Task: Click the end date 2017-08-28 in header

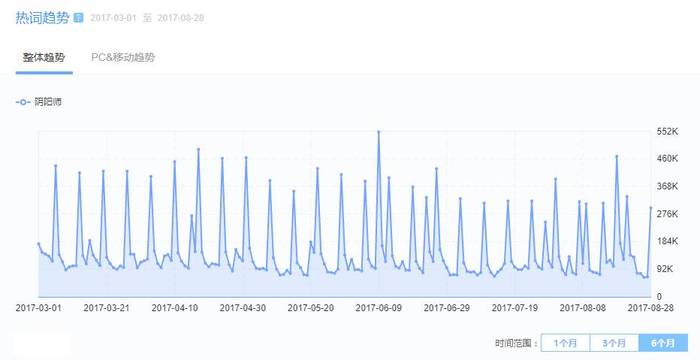Action: (x=181, y=18)
